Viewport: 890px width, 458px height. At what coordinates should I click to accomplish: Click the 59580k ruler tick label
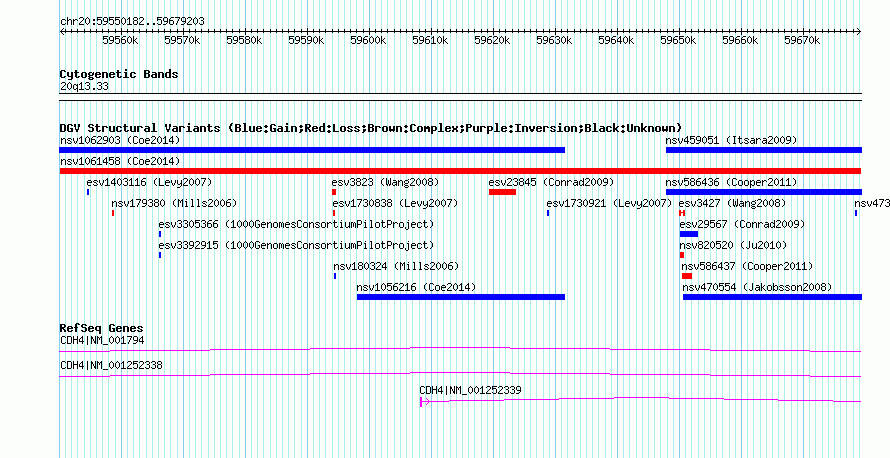coord(245,40)
